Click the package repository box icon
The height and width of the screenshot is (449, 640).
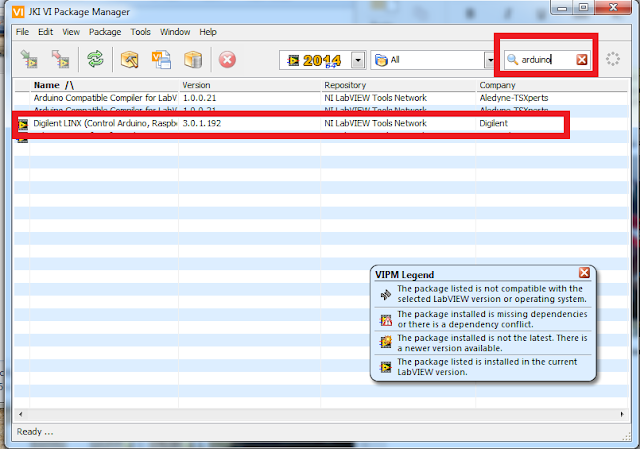click(x=193, y=60)
